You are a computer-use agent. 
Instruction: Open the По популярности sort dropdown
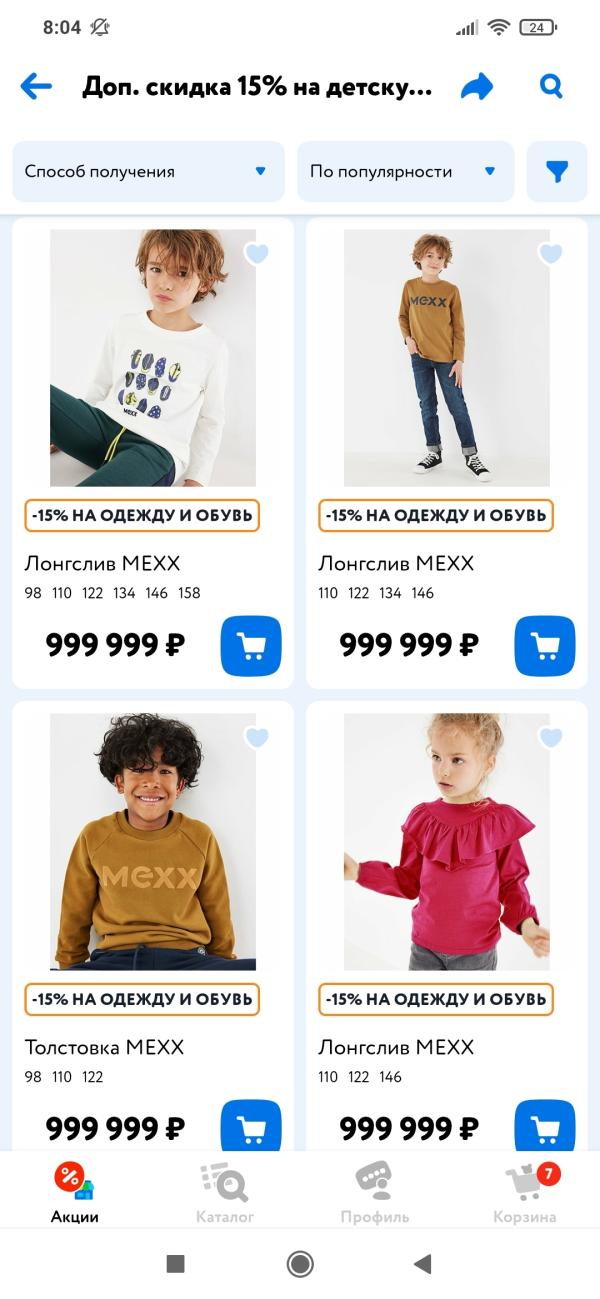tap(406, 172)
